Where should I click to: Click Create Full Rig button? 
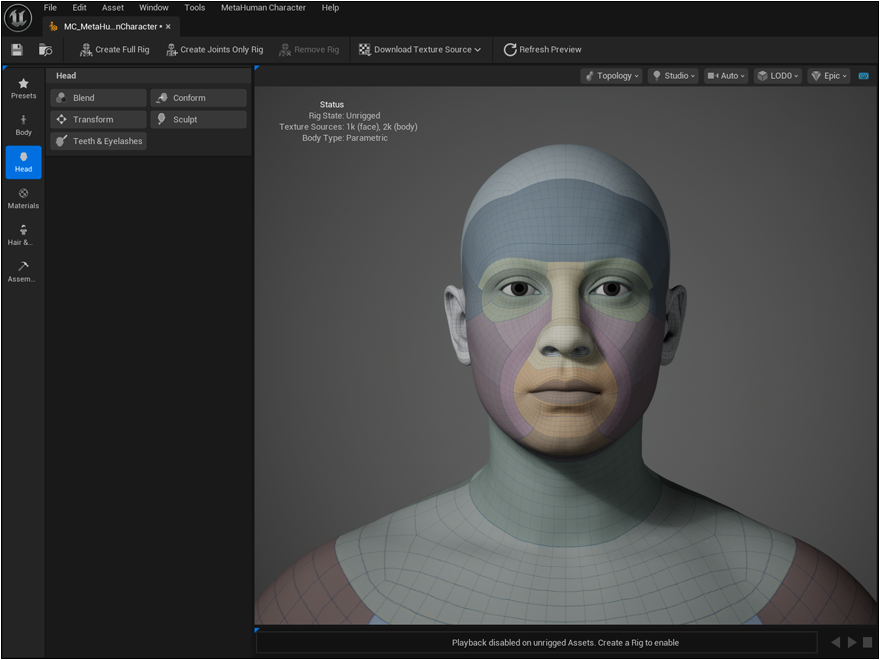(114, 50)
